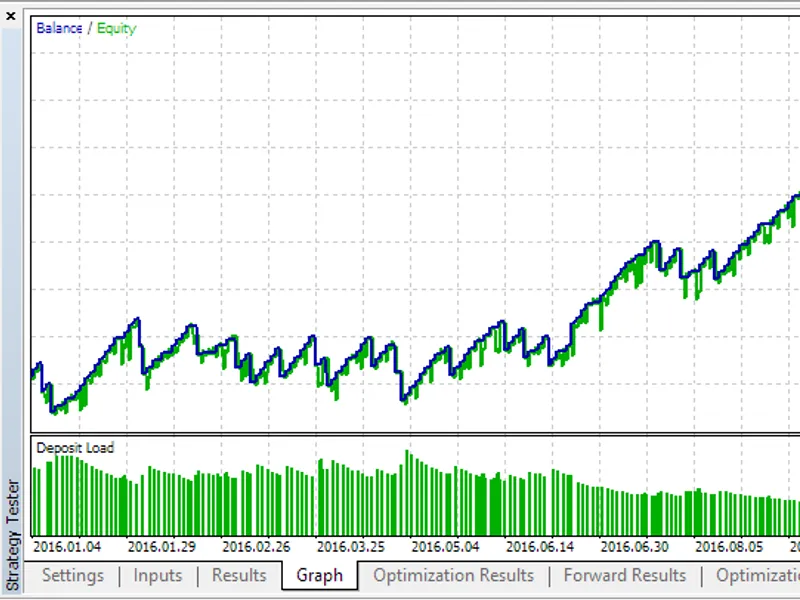
Task: Select the Graph tab
Action: coord(319,576)
